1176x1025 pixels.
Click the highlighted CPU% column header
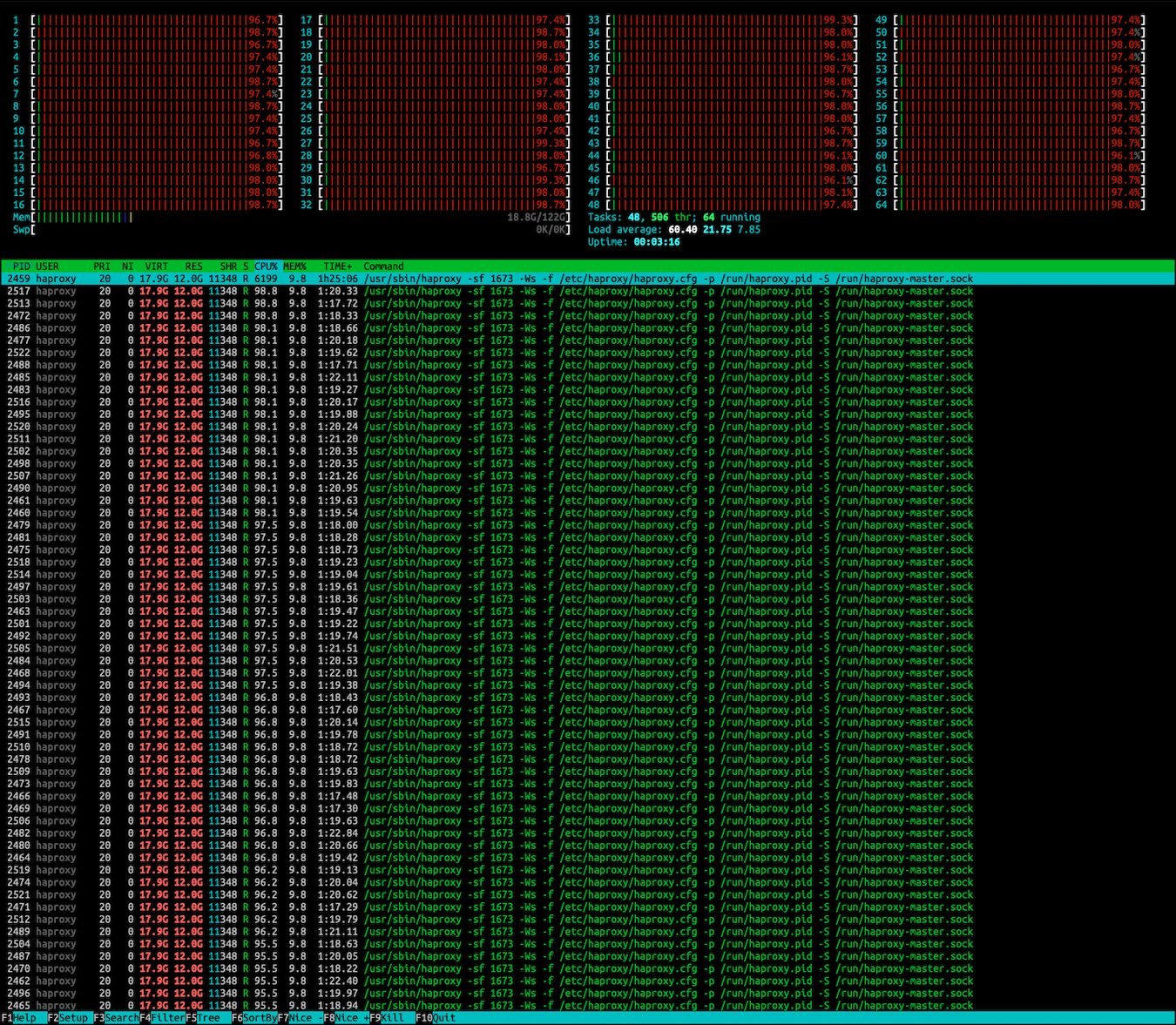266,266
